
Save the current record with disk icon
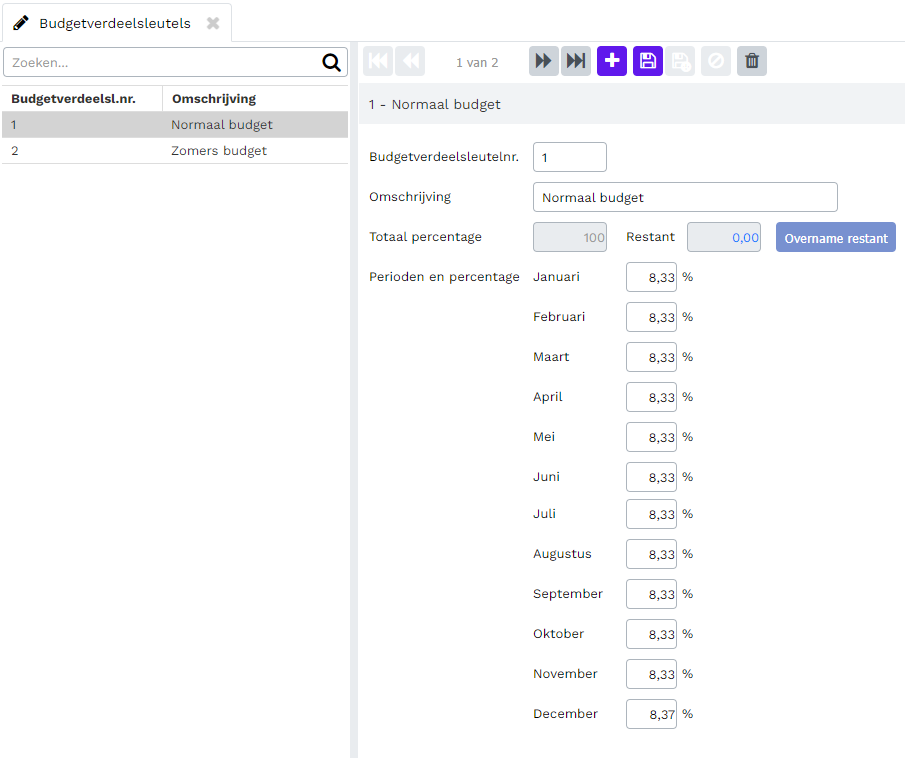pos(648,61)
